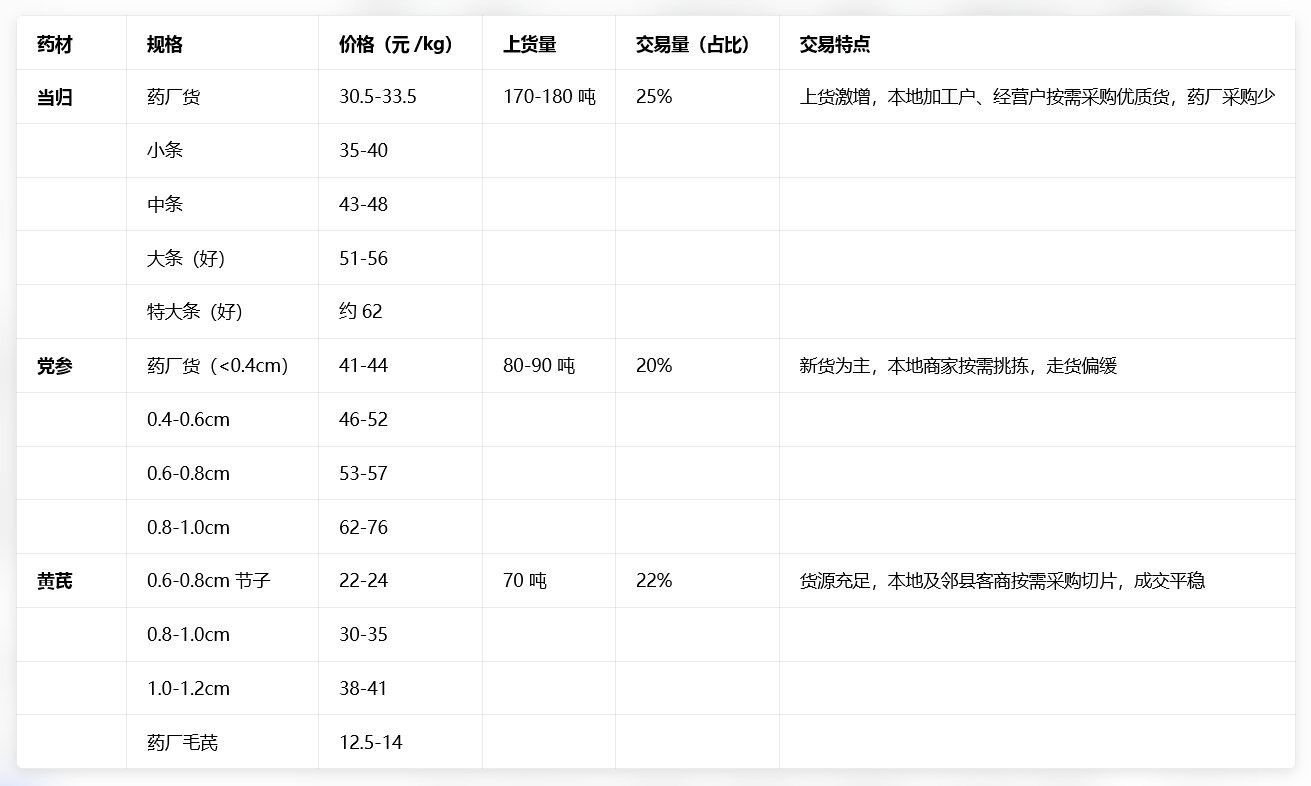This screenshot has height=786, width=1311.
Task: Select the 12.5-14 price cell
Action: pos(370,742)
